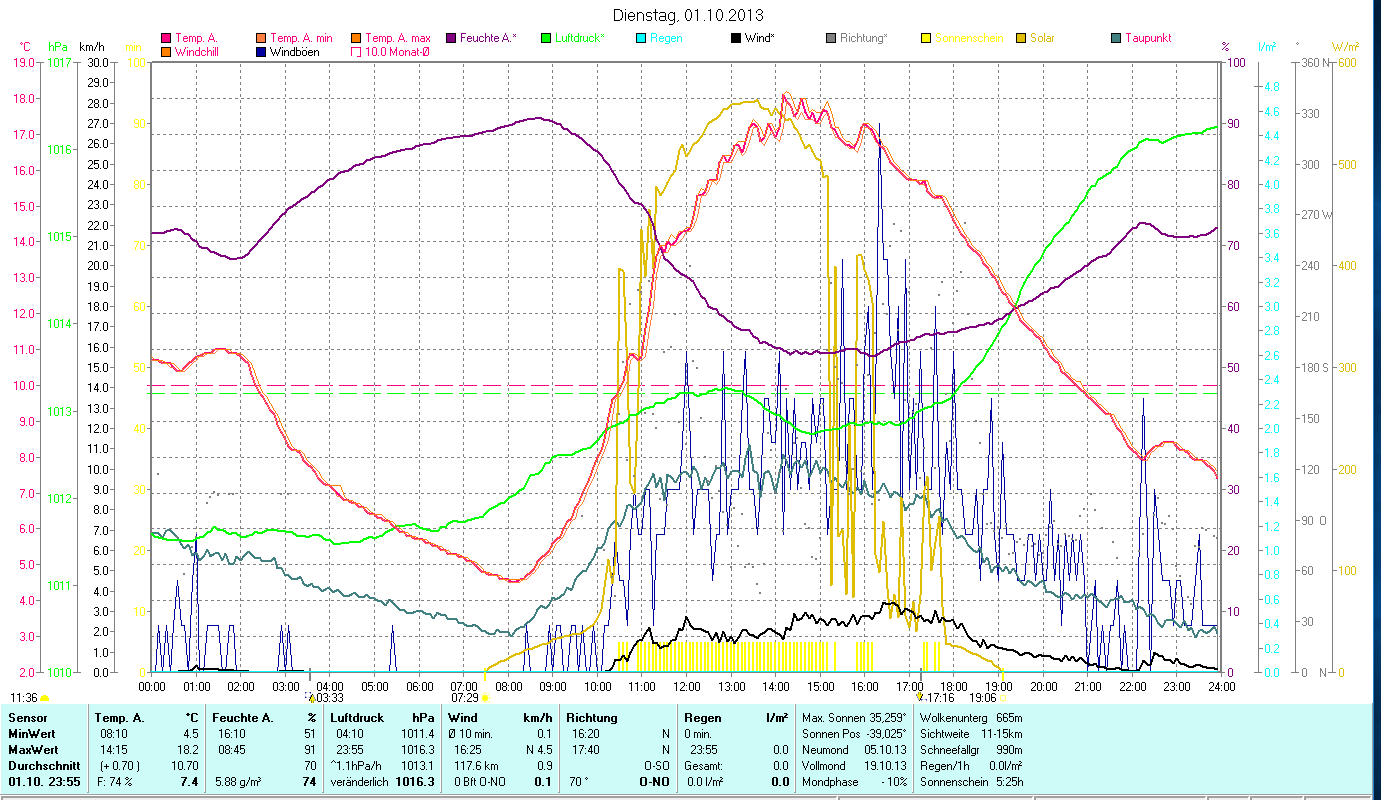Click the Windböen legend color swatch
1381x800 pixels.
pos(261,51)
